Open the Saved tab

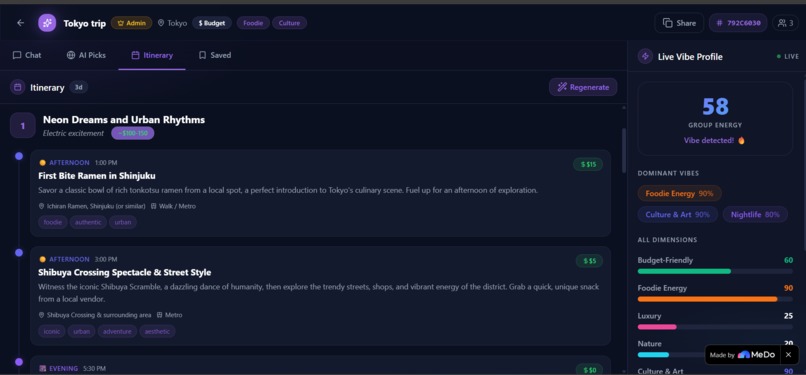pos(215,55)
